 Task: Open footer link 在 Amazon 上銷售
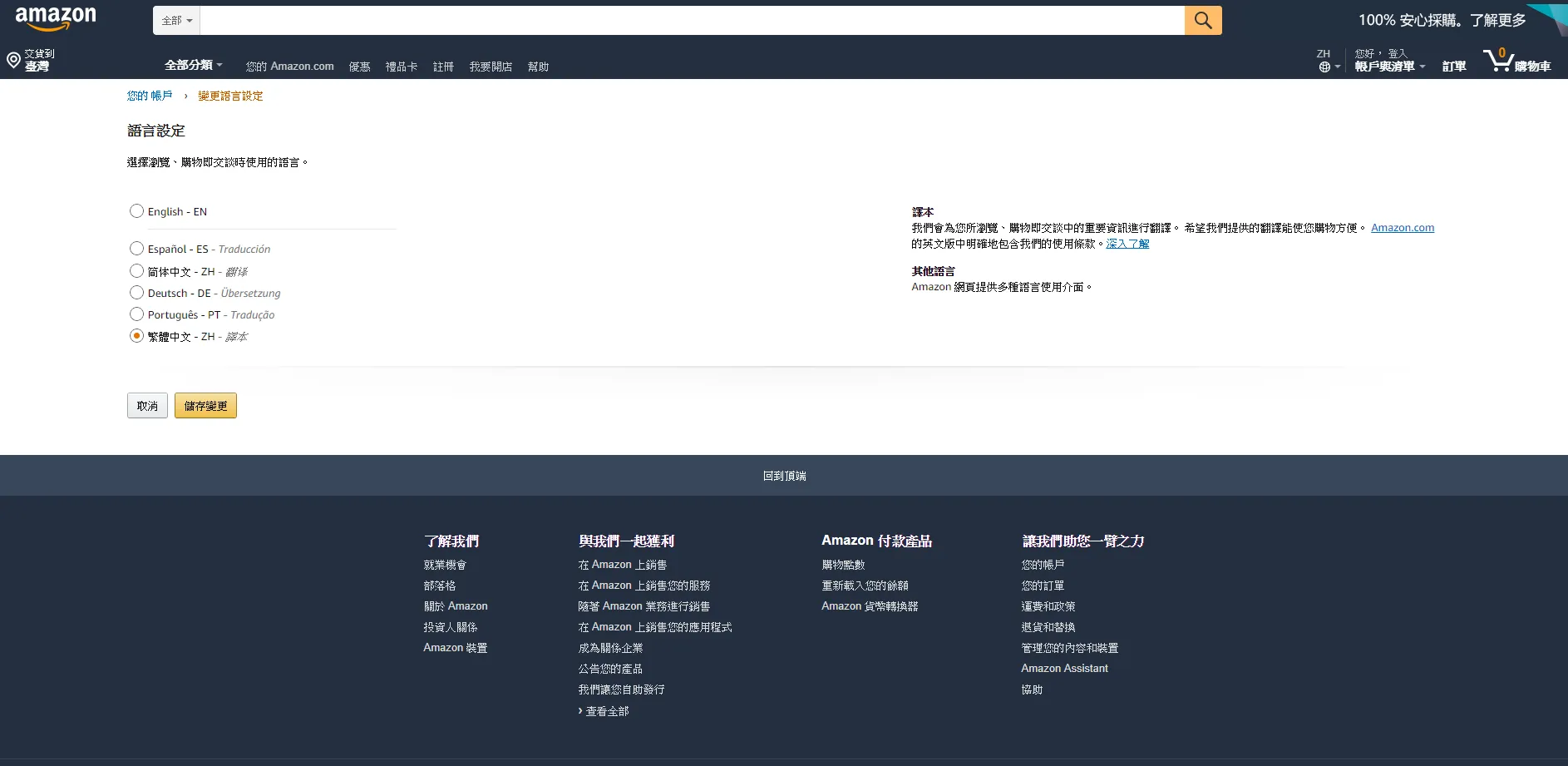pyautogui.click(x=623, y=565)
